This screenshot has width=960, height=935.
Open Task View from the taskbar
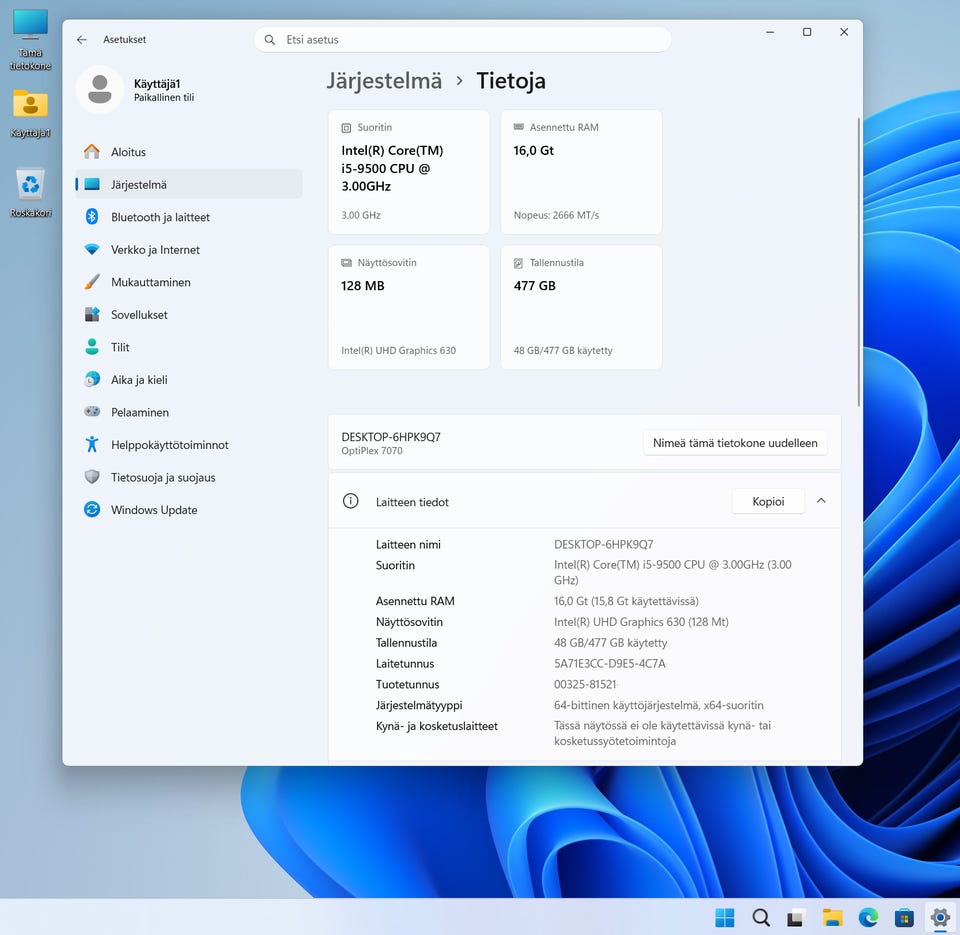(795, 918)
